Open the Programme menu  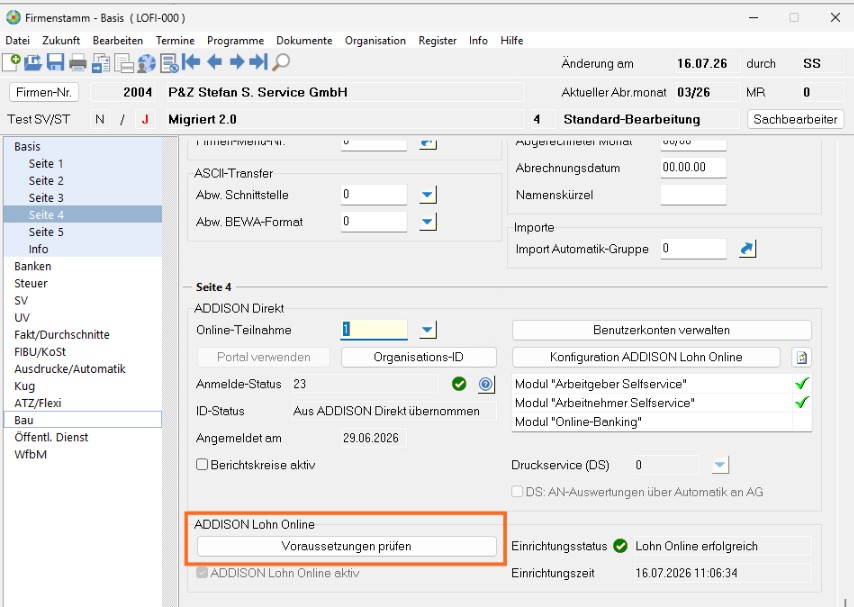pyautogui.click(x=235, y=40)
